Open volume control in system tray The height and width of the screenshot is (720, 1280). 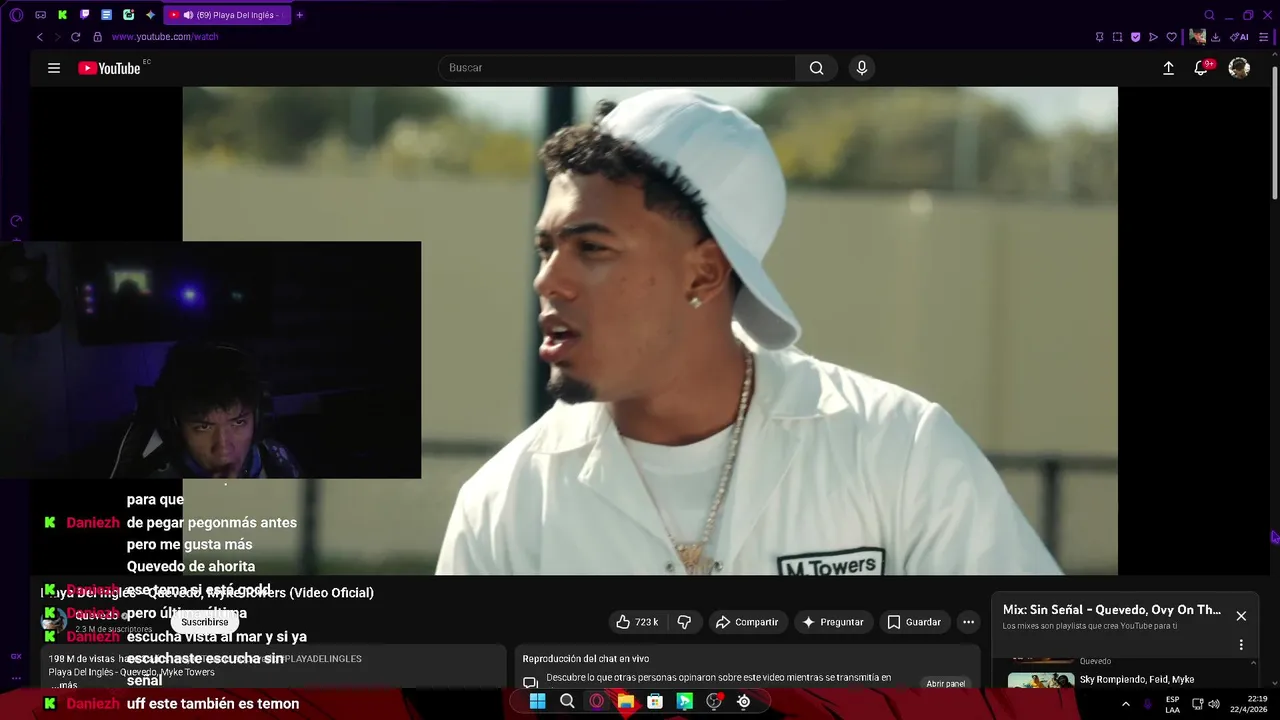[x=1214, y=704]
